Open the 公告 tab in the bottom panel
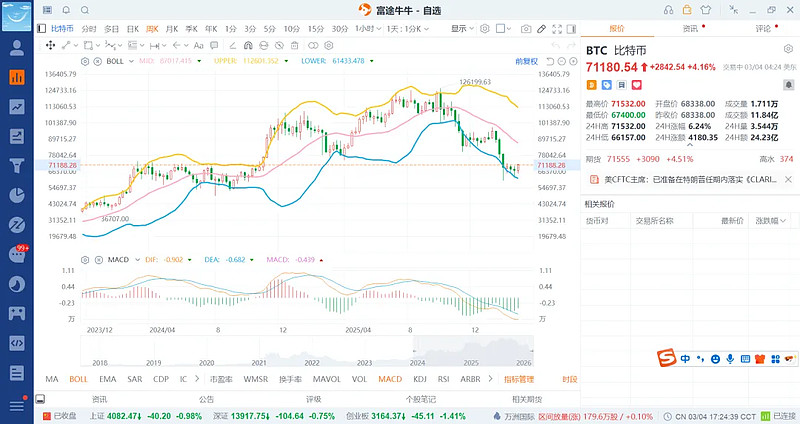Screen dimensions: 800x424 [x=206, y=399]
